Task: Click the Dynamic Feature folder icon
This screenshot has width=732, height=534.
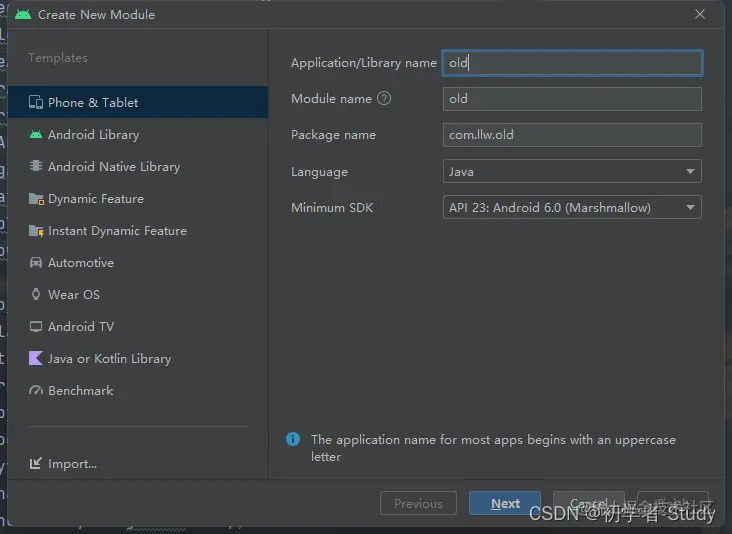Action: [x=36, y=199]
